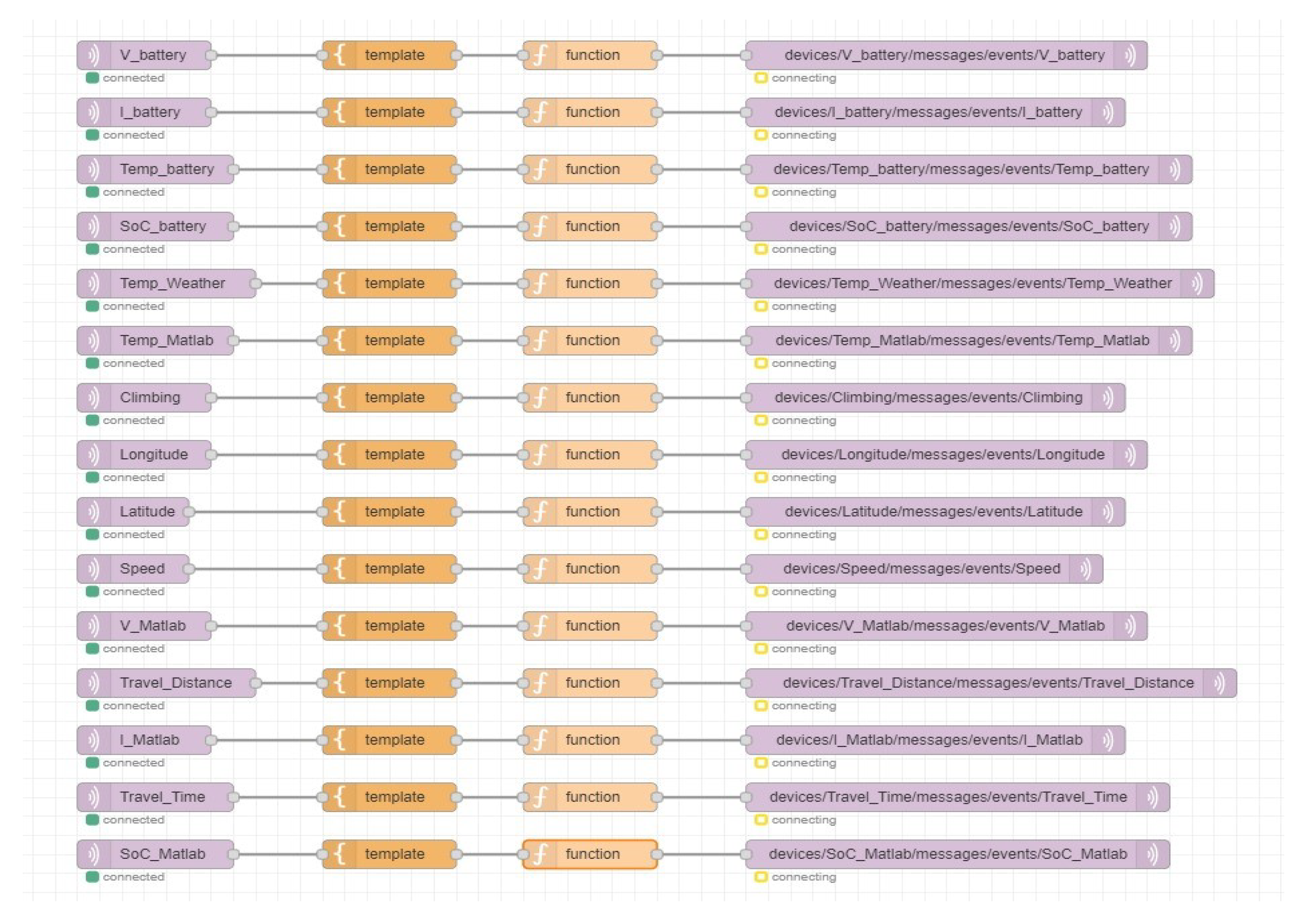Screen dimensions: 1305x924
Task: Click the V_battery MQTT input node icon
Action: pyautogui.click(x=93, y=55)
